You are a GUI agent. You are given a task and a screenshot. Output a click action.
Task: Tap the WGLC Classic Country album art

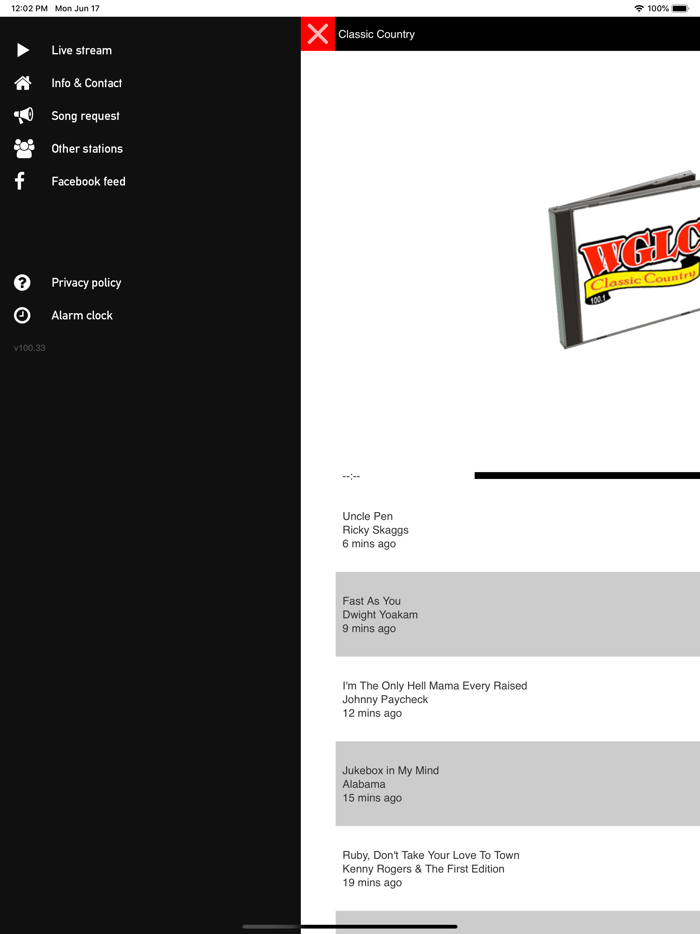pos(624,259)
